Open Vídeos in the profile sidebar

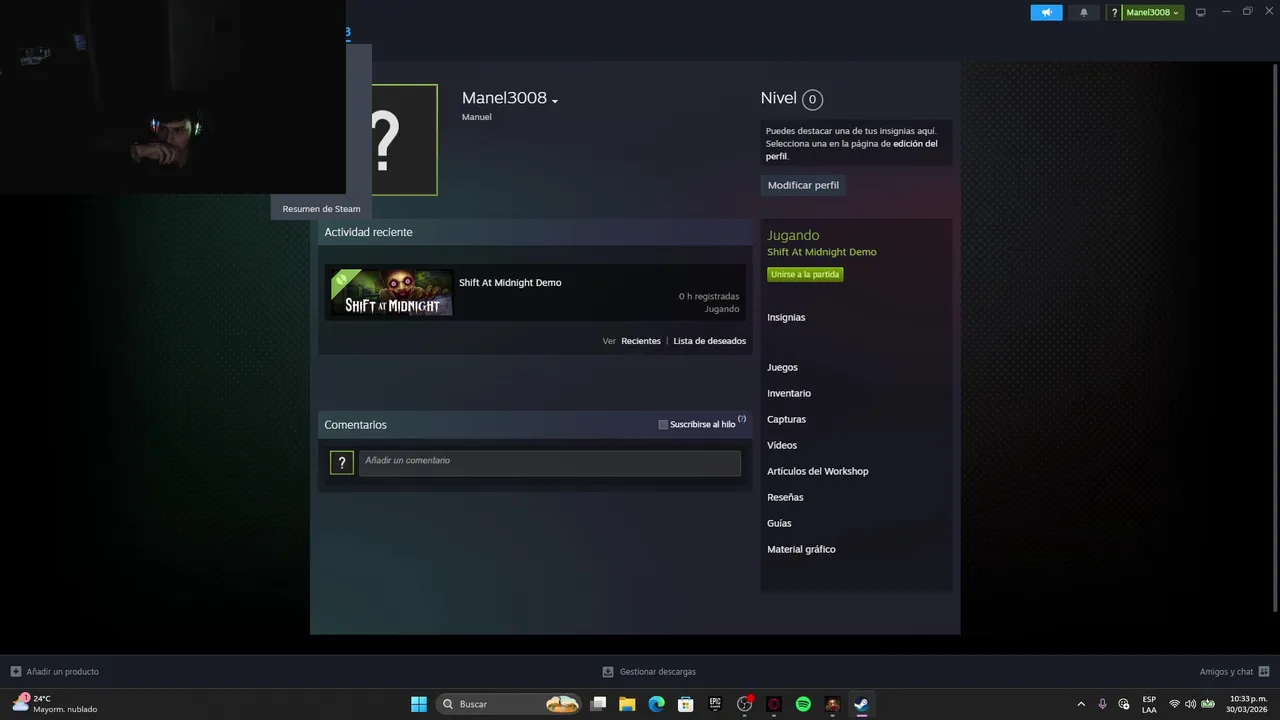click(x=782, y=445)
